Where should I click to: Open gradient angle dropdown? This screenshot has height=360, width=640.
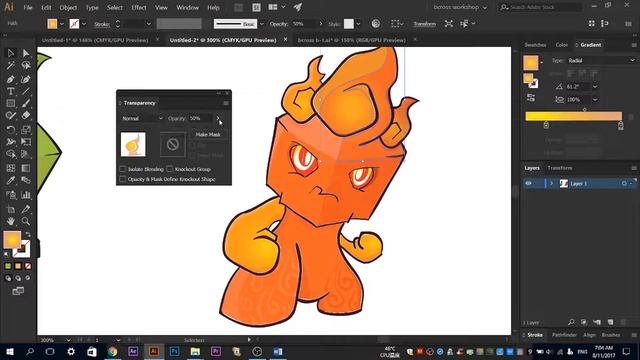[x=595, y=87]
